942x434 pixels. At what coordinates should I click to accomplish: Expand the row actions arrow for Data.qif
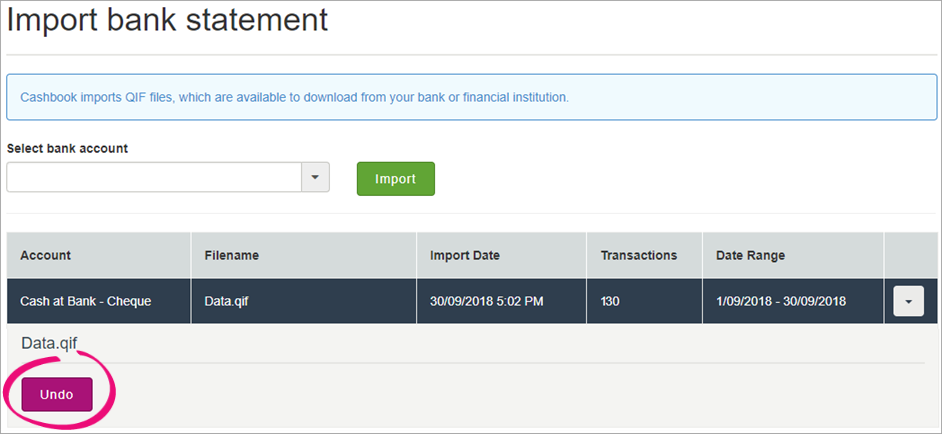(x=908, y=301)
